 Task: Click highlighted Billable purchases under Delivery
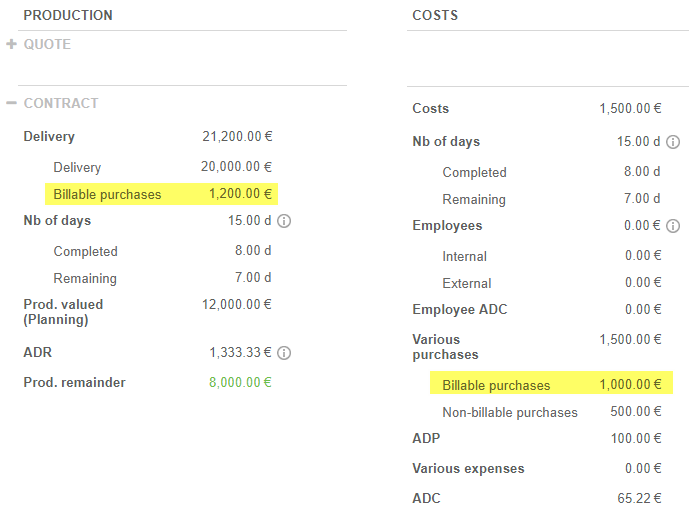[107, 194]
